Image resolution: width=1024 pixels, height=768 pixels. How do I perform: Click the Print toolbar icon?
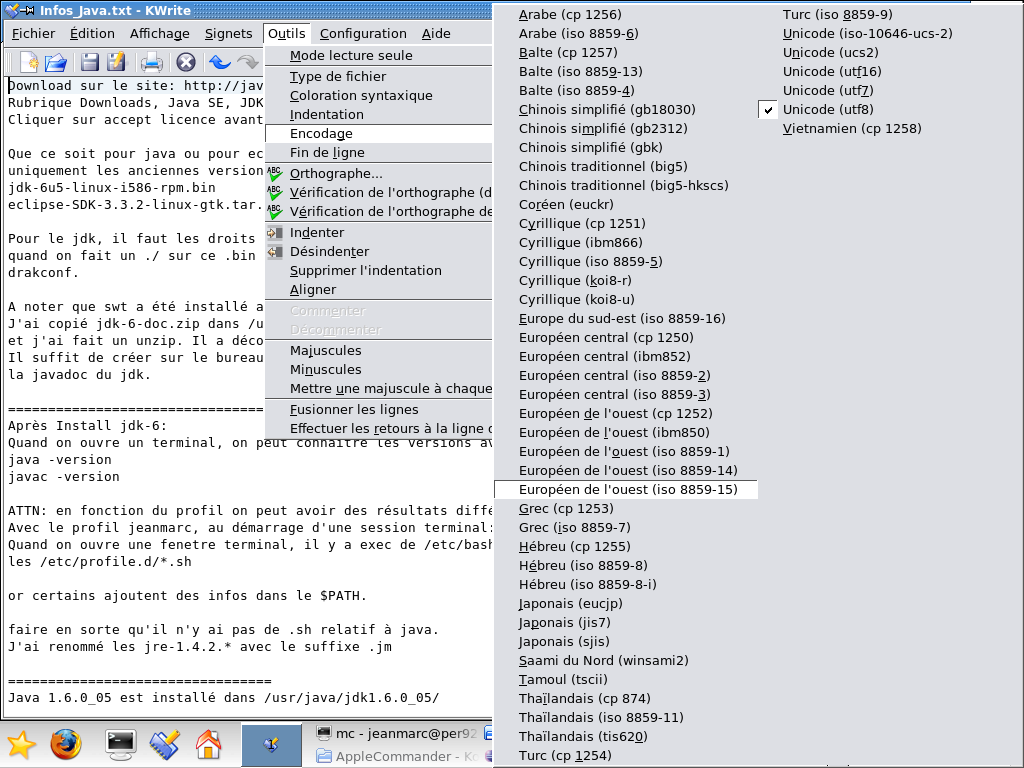click(152, 63)
